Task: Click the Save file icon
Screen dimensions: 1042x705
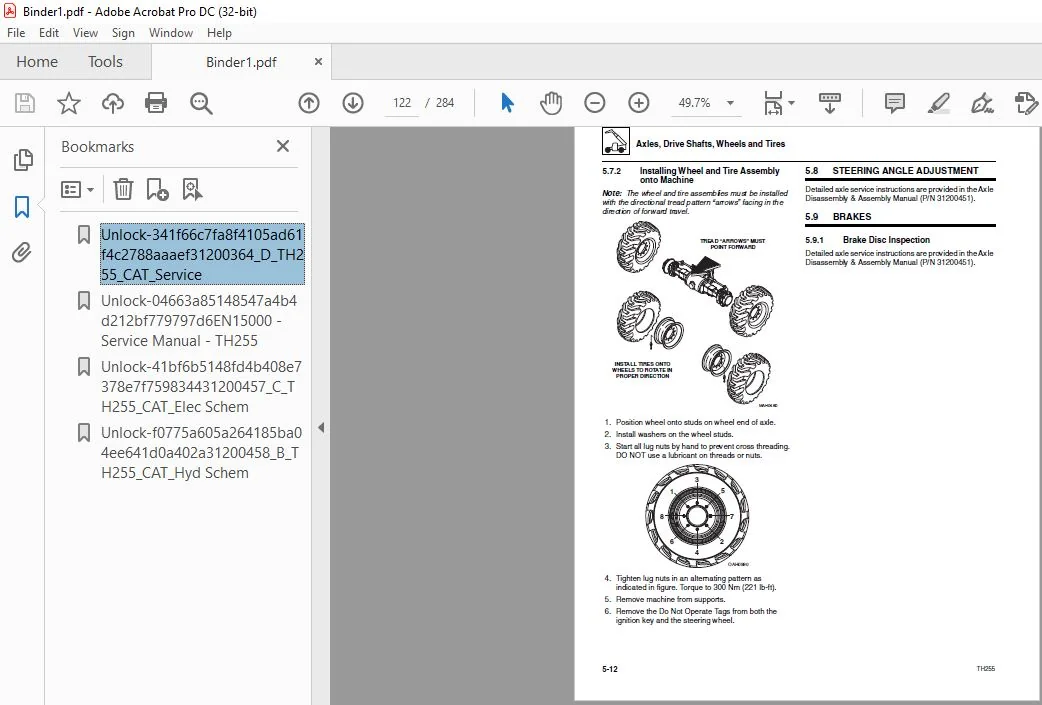Action: pyautogui.click(x=25, y=103)
